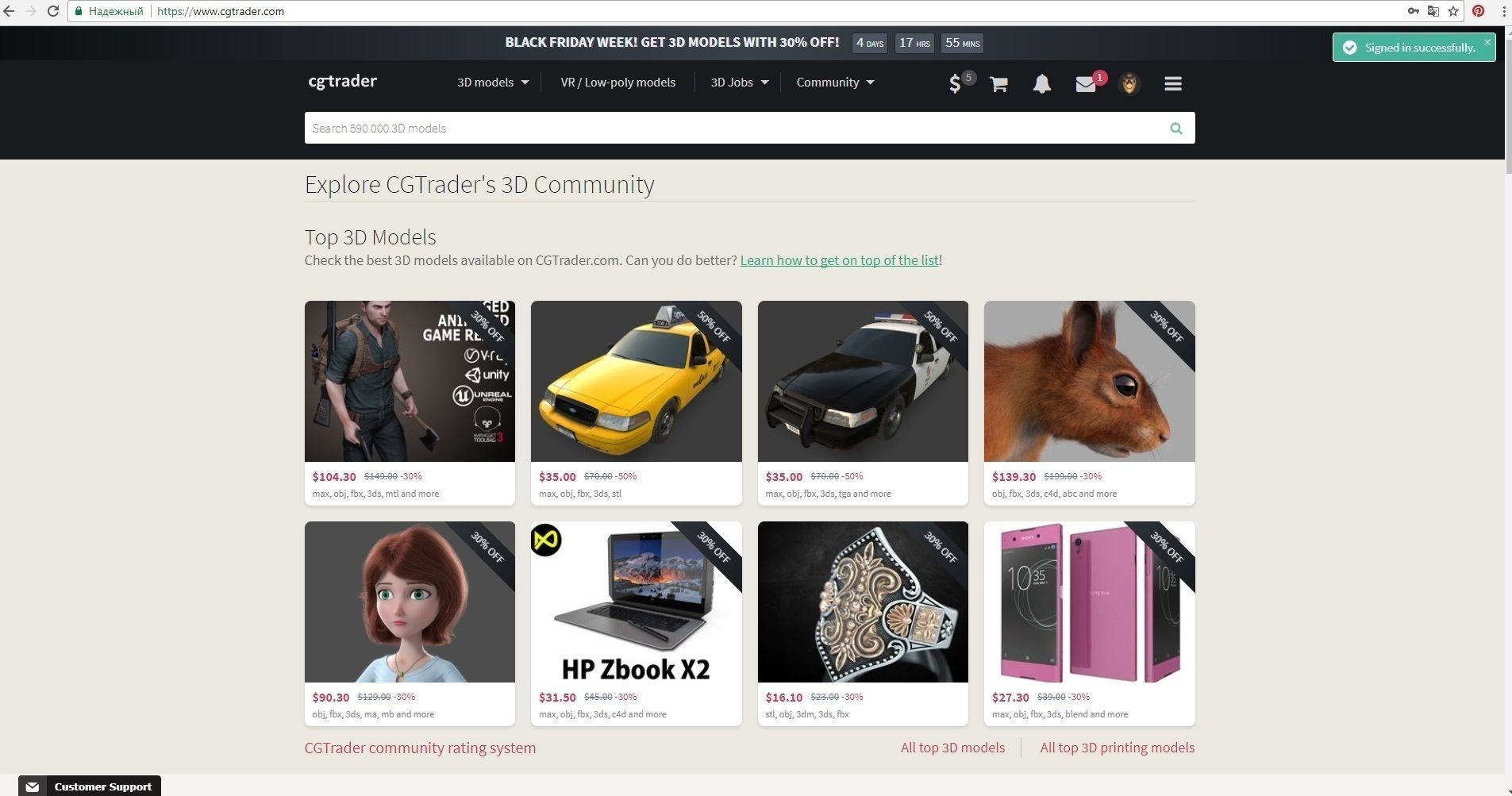The height and width of the screenshot is (796, 1512).
Task: Click the 'stl, obj, 3dm, 3ds, fbx' formats text
Action: coord(807,714)
